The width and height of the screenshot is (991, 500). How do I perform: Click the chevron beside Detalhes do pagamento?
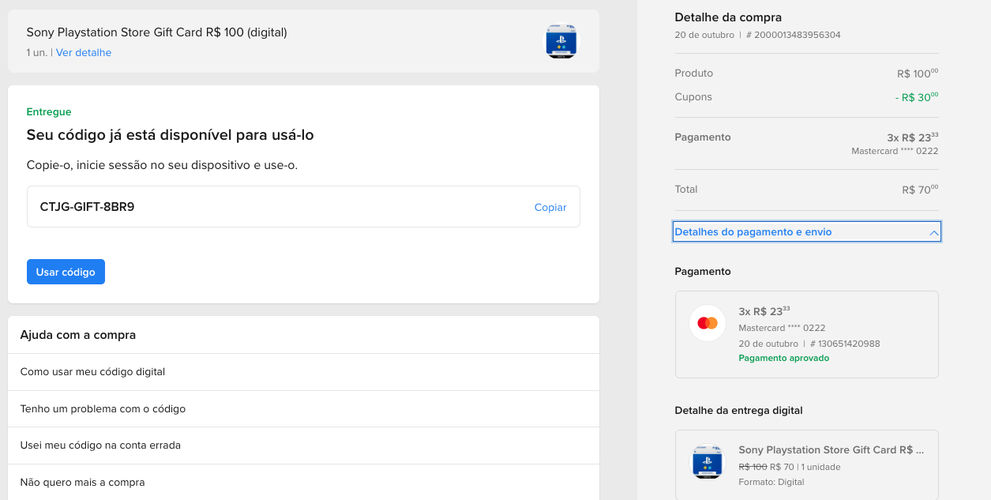[x=933, y=233]
